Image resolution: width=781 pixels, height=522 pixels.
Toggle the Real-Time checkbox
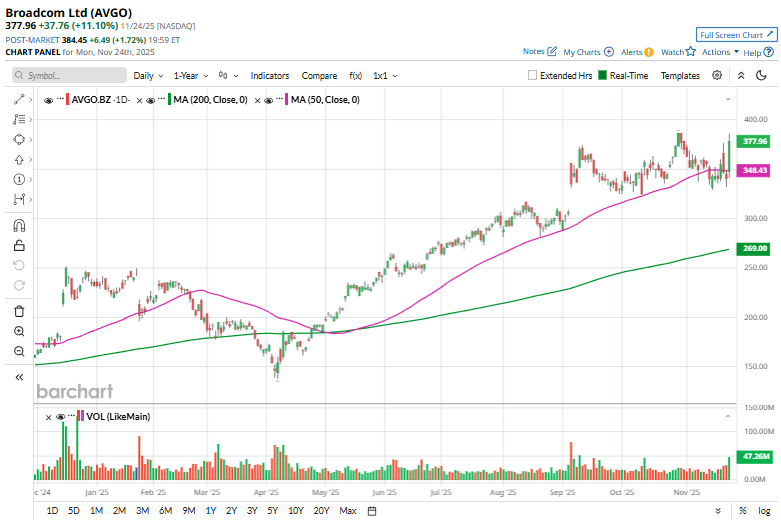tap(602, 75)
